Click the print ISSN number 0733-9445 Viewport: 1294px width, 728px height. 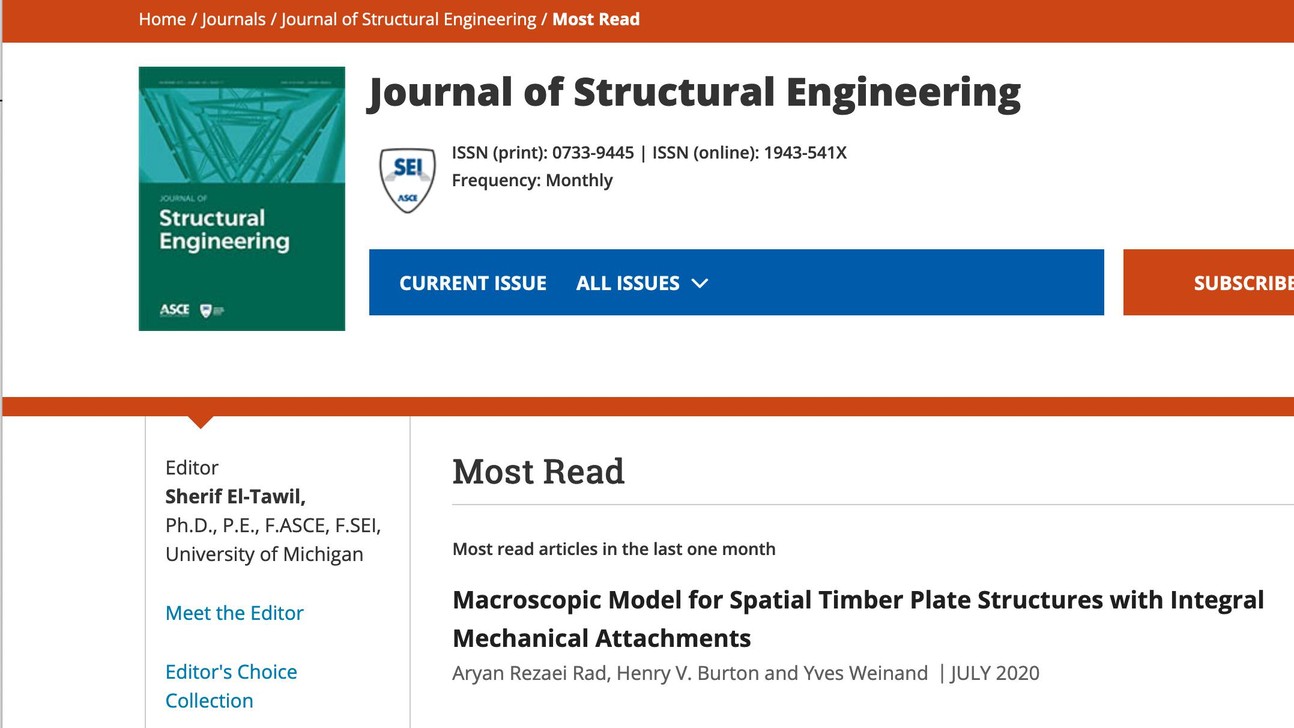[x=593, y=153]
